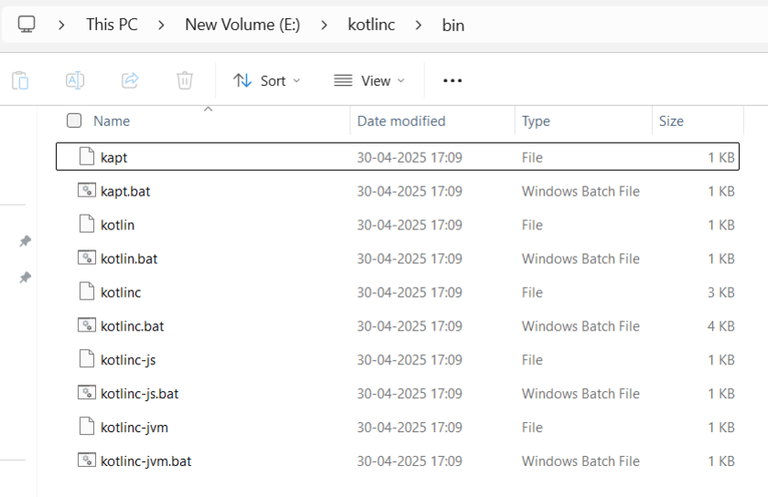This screenshot has width=768, height=497.
Task: Sort by Size column header
Action: 671,121
